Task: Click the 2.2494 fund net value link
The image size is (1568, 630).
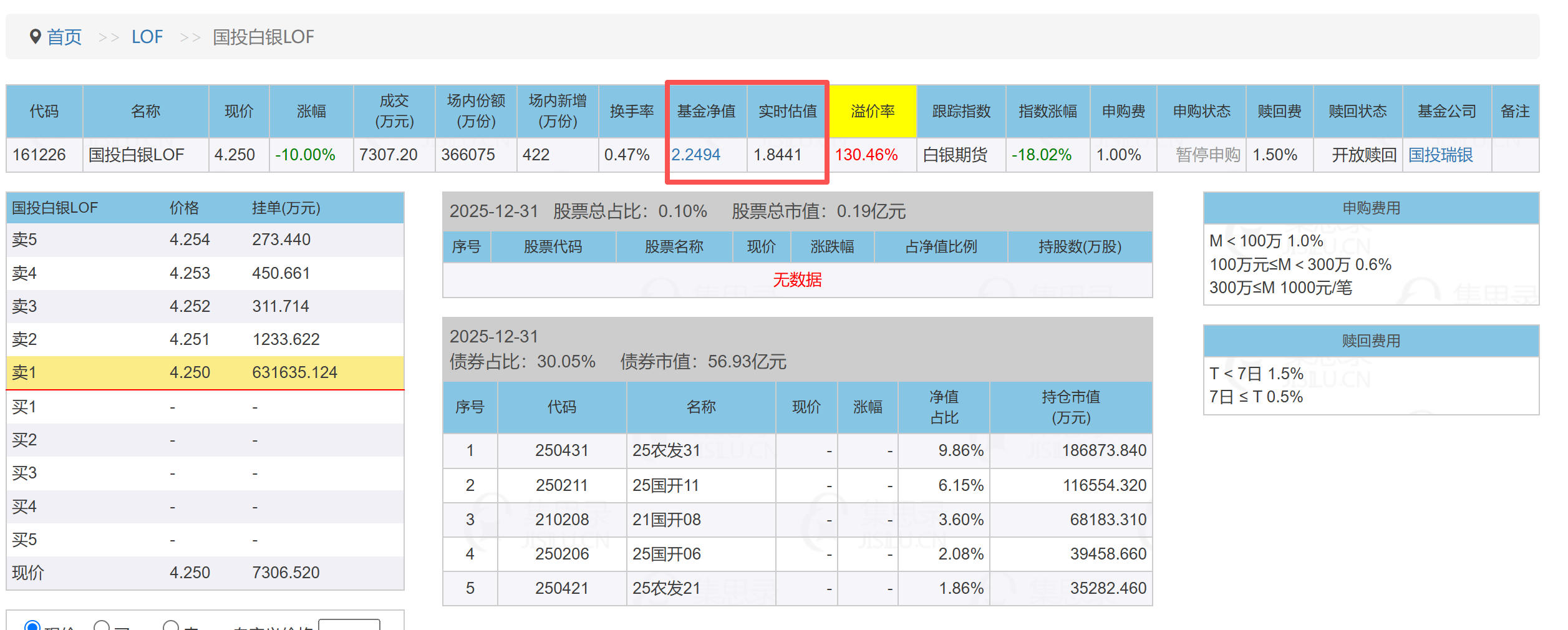Action: click(695, 155)
